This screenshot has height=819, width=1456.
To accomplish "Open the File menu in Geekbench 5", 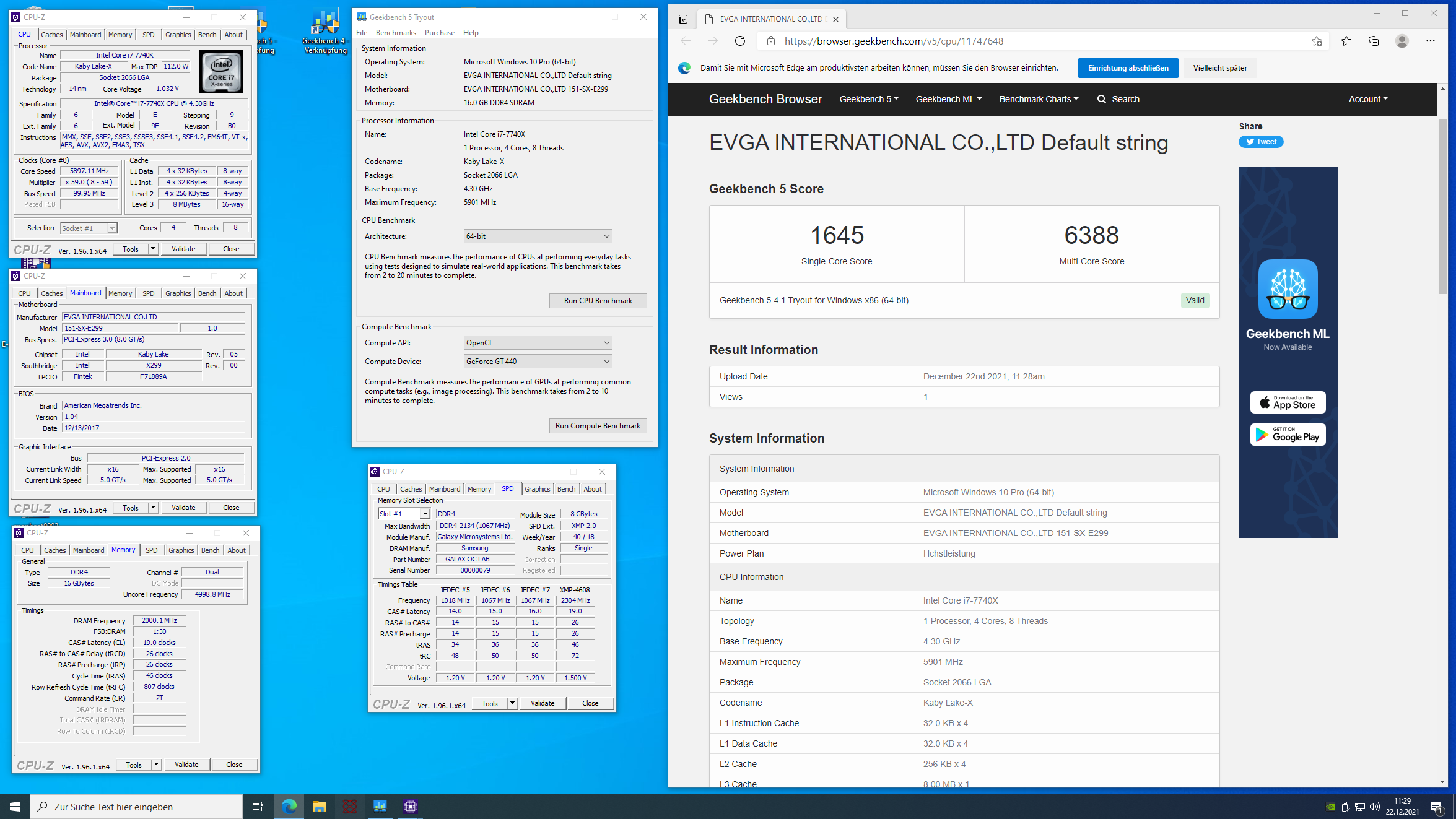I will [362, 33].
